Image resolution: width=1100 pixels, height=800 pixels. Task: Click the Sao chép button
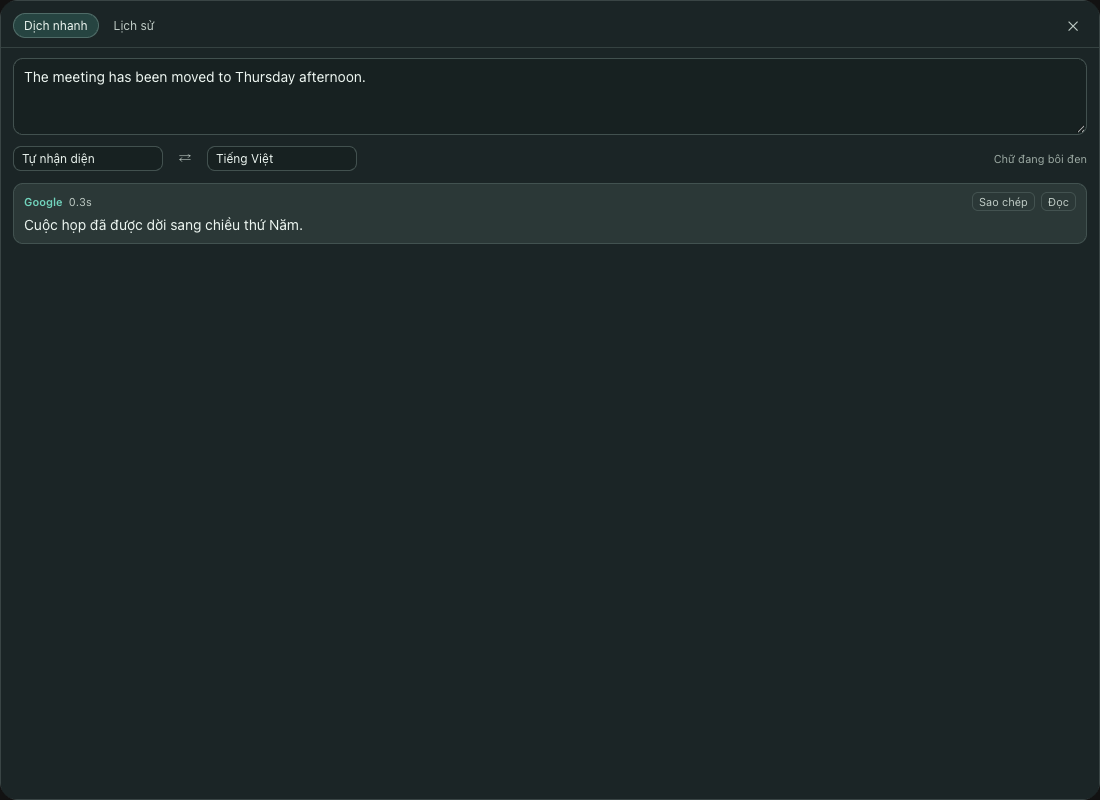pyautogui.click(x=1003, y=202)
